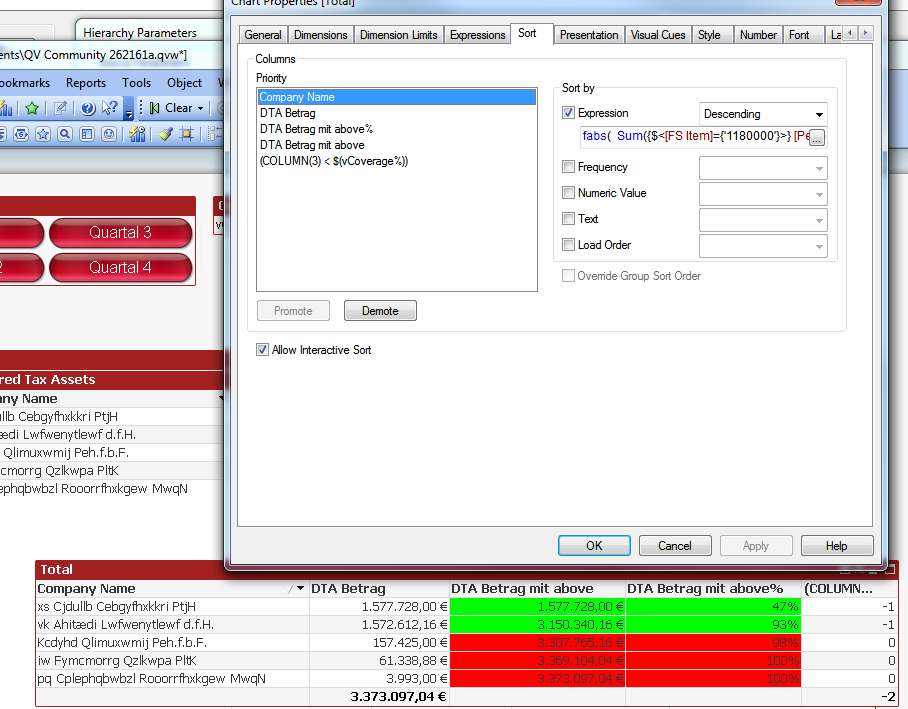This screenshot has width=908, height=709.
Task: Enable the Text sort checkbox
Action: coord(568,219)
